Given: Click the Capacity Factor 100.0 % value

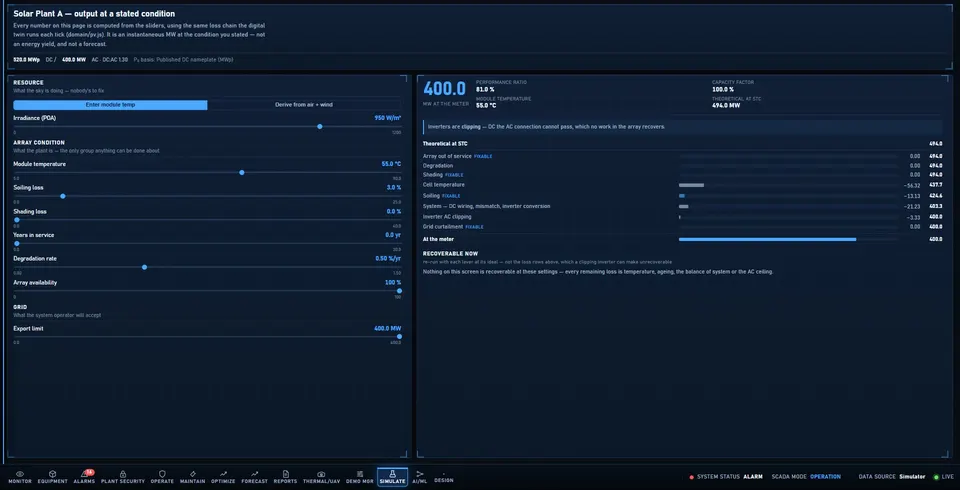Looking at the screenshot, I should [x=722, y=89].
